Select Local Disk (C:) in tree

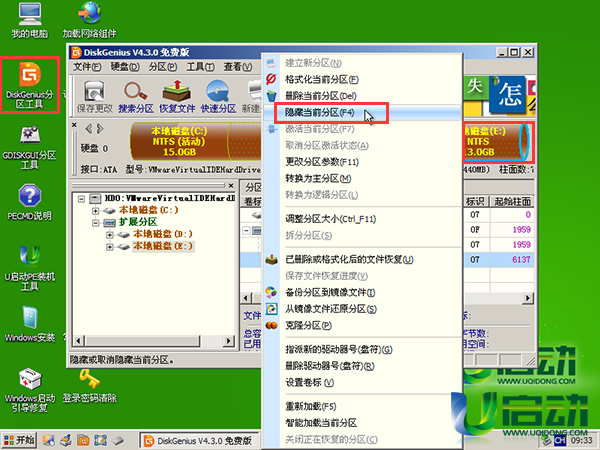[148, 210]
